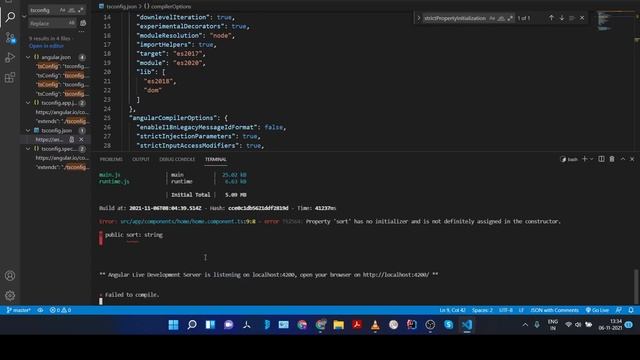Screen dimensions: 640x360
Task: Open Windows Start menu
Action: [x=173, y=325]
